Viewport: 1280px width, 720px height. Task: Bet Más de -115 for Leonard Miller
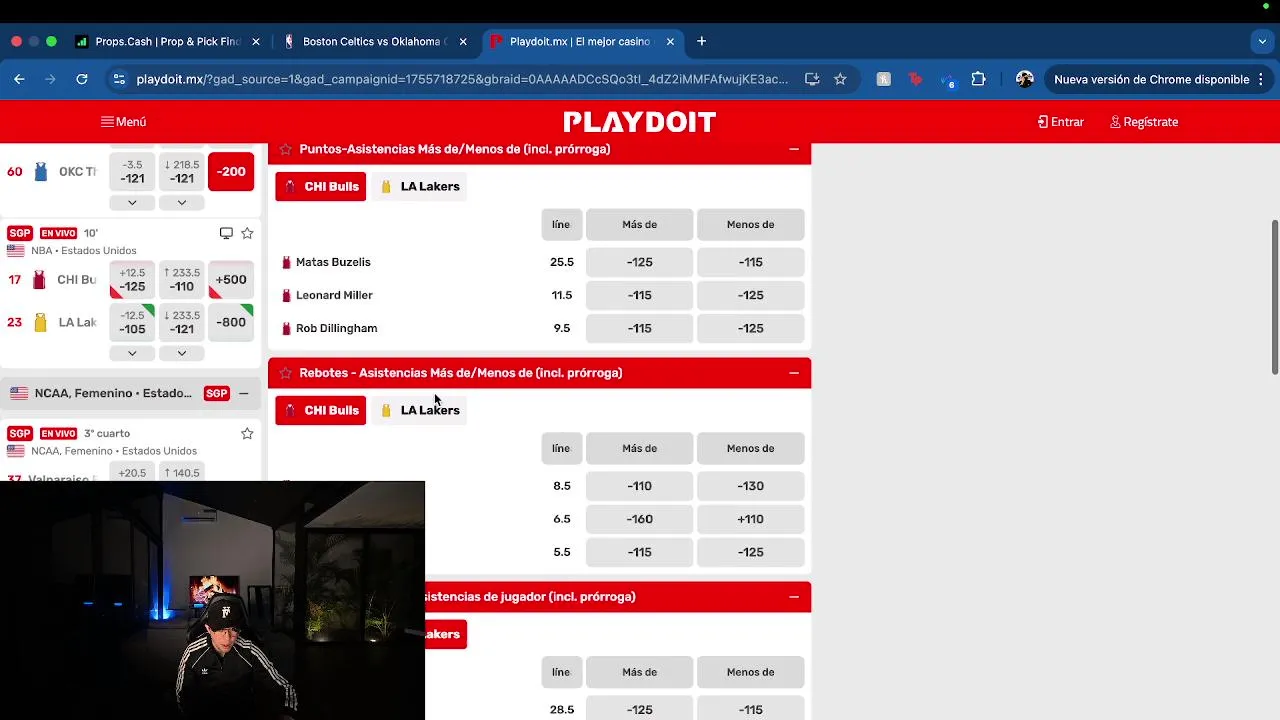click(x=640, y=295)
